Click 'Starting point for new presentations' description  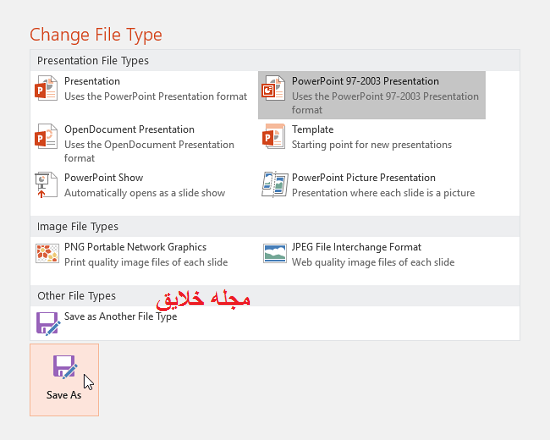371,145
